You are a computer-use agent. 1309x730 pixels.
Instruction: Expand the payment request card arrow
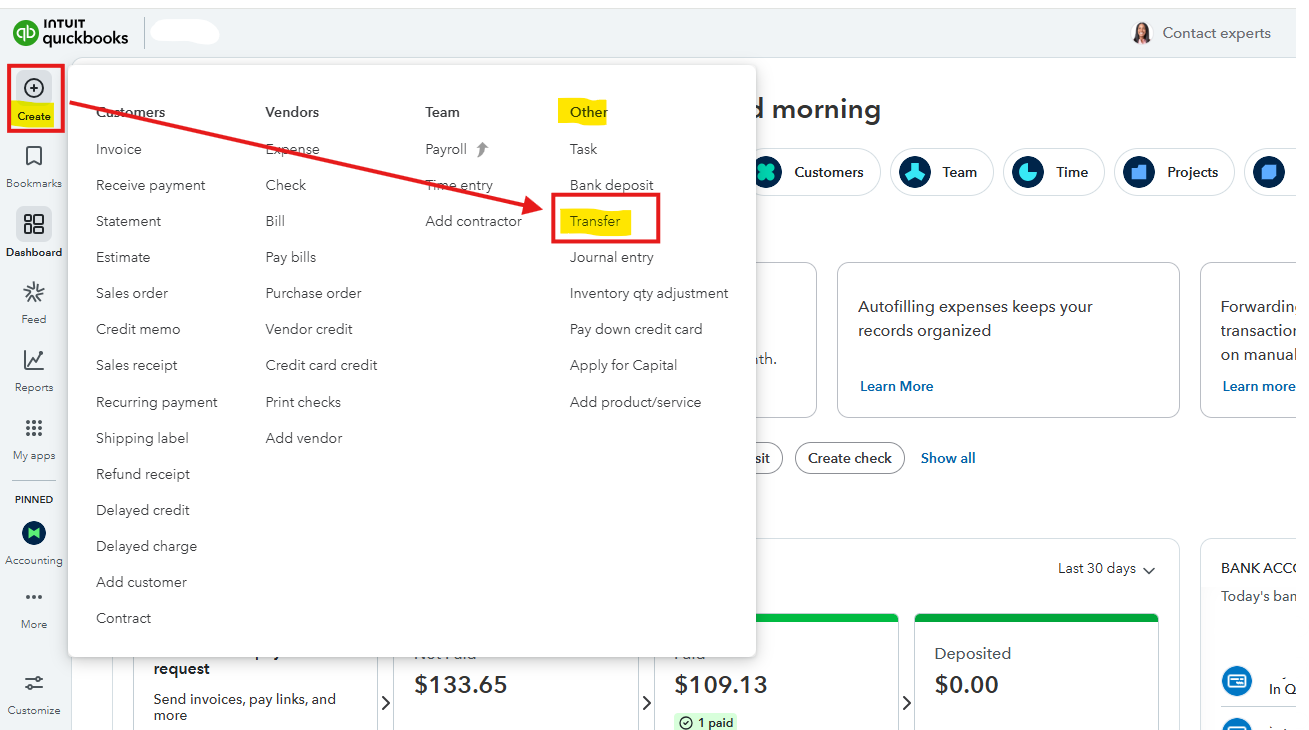(x=386, y=703)
